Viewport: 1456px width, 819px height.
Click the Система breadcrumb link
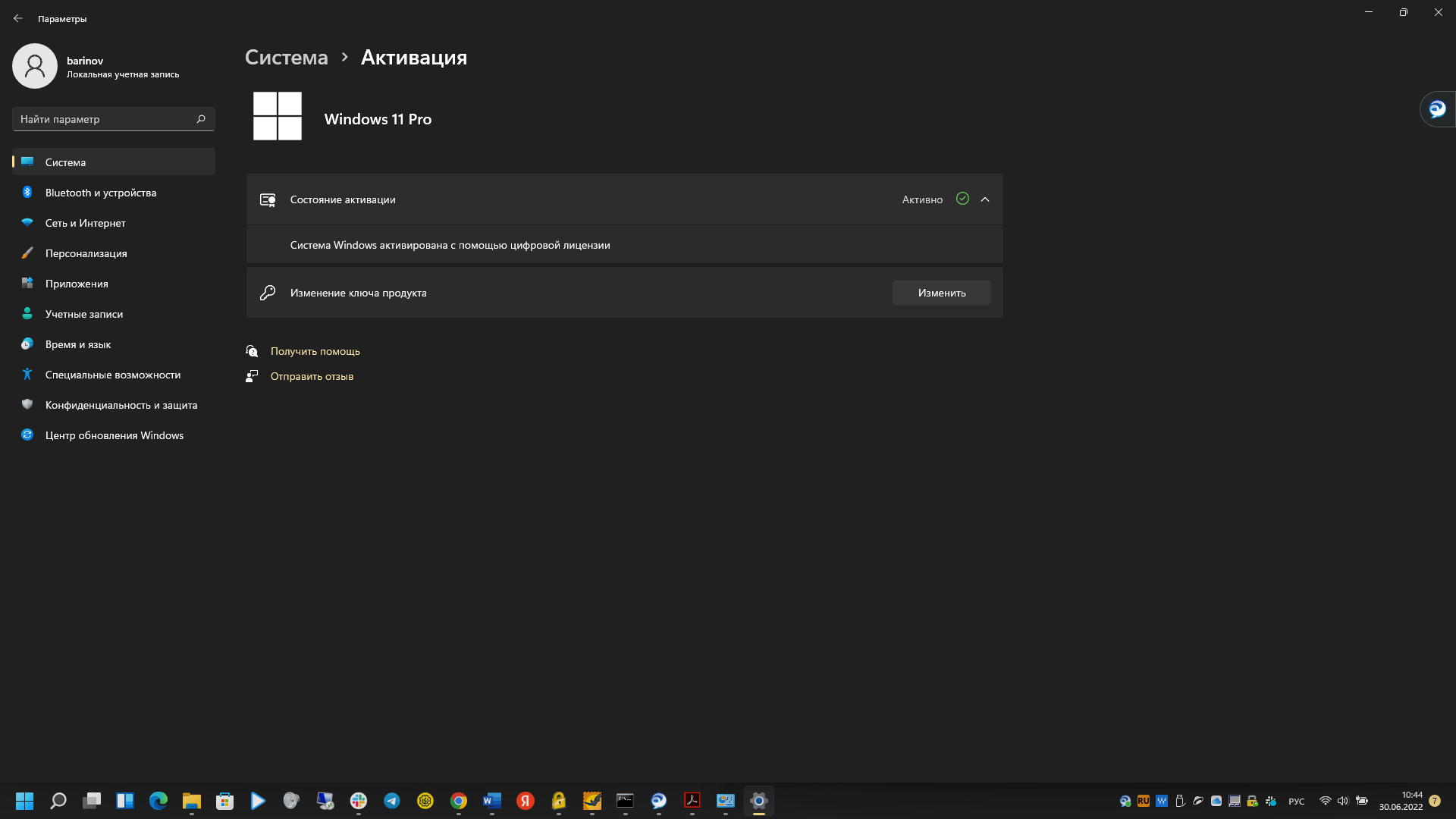tap(287, 58)
